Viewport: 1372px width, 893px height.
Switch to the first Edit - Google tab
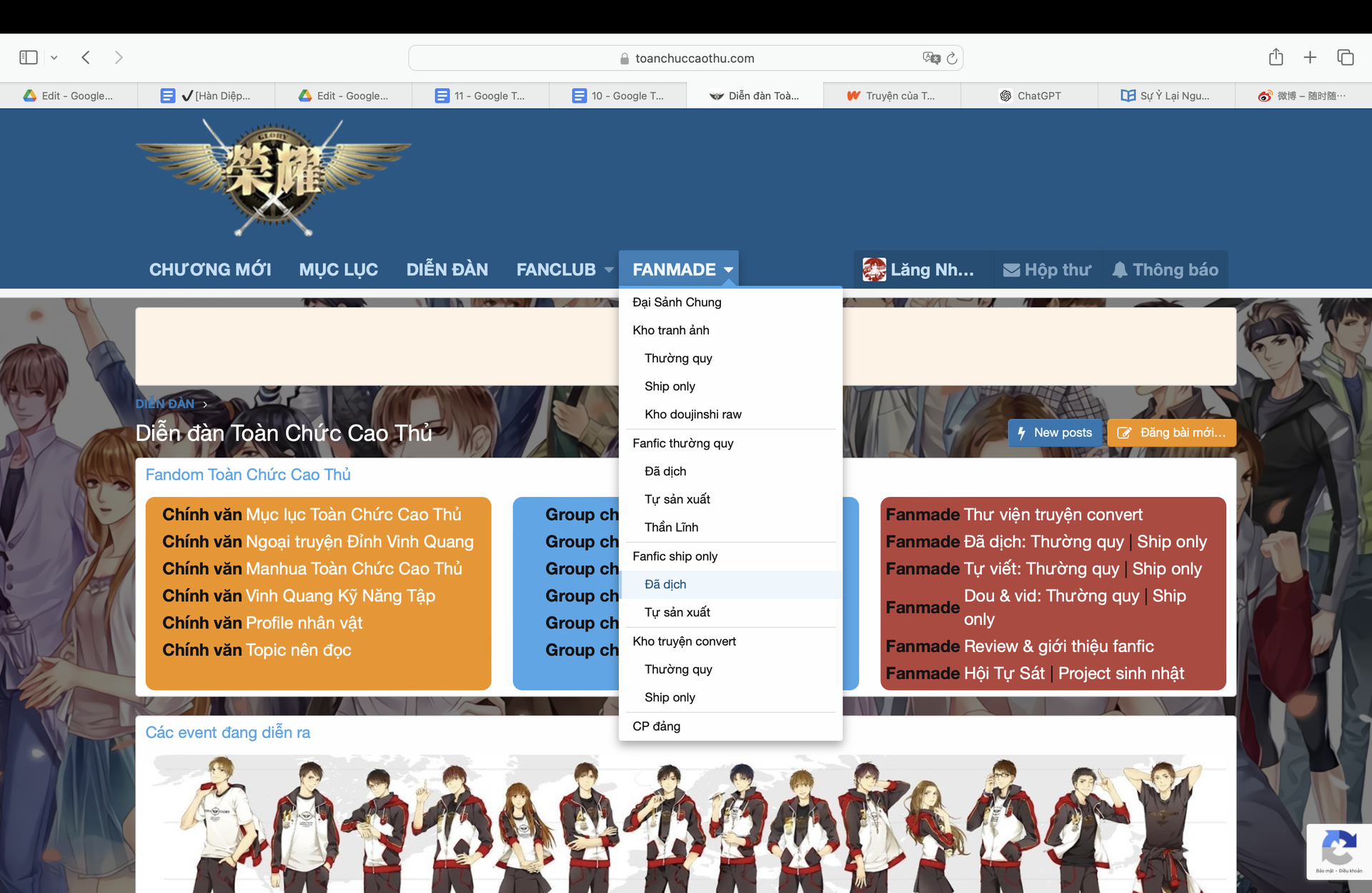coord(69,96)
